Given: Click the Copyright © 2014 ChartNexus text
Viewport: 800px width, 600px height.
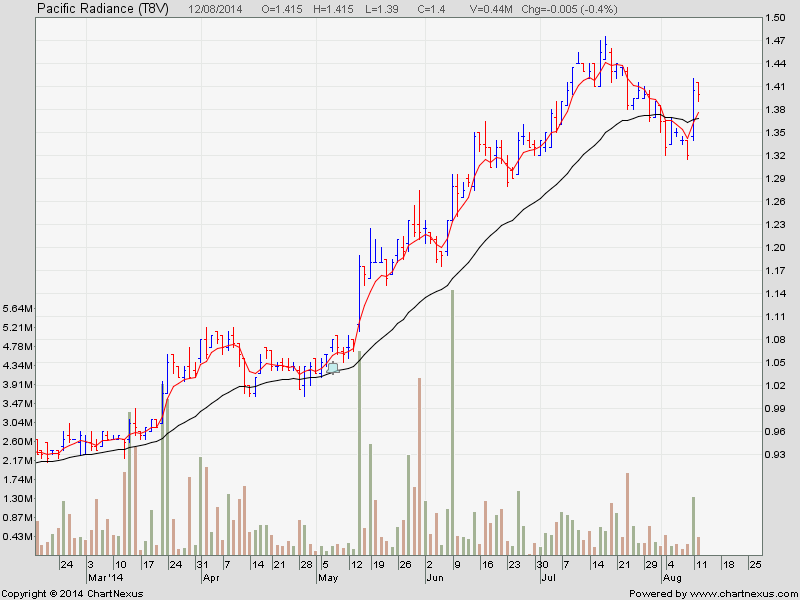Looking at the screenshot, I should coord(73,594).
